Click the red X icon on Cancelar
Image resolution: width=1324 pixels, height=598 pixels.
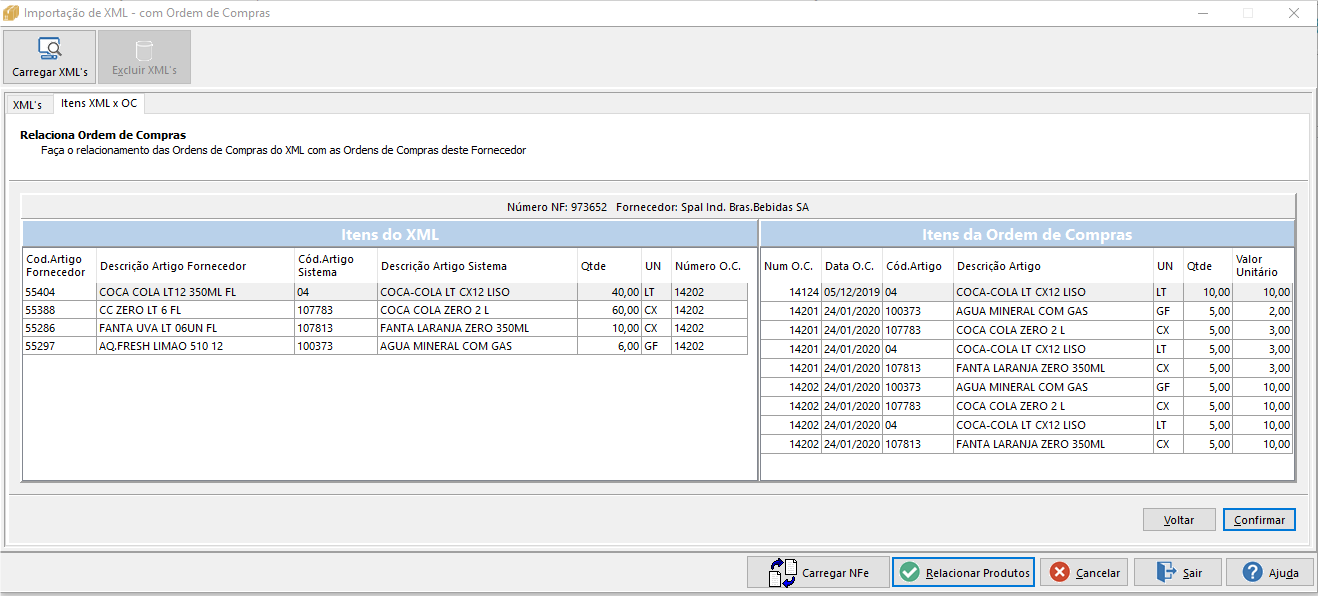click(1058, 573)
